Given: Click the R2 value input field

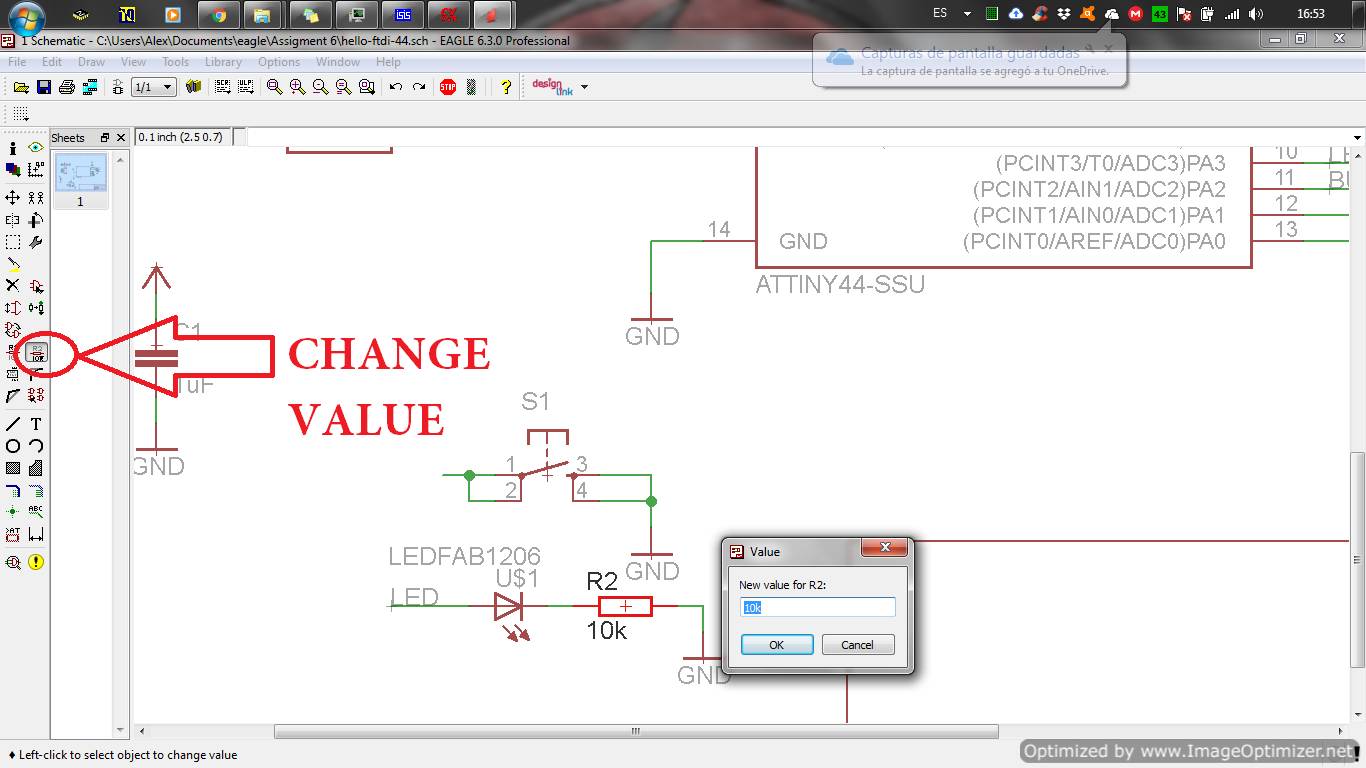Looking at the screenshot, I should pyautogui.click(x=818, y=607).
